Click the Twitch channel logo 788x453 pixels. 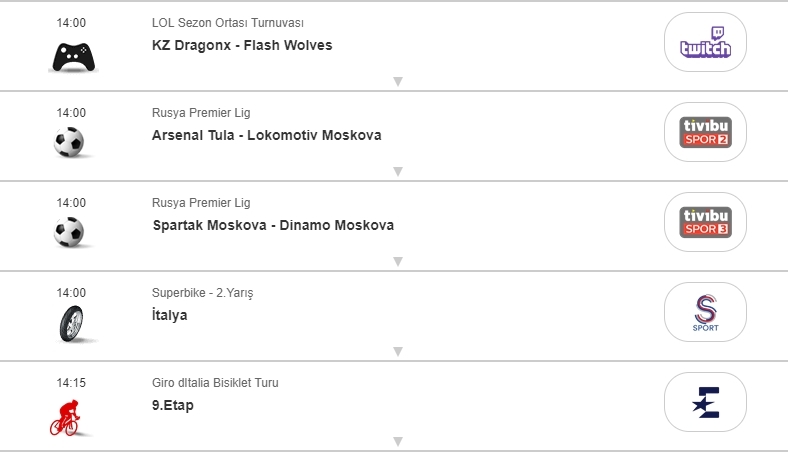click(x=705, y=43)
